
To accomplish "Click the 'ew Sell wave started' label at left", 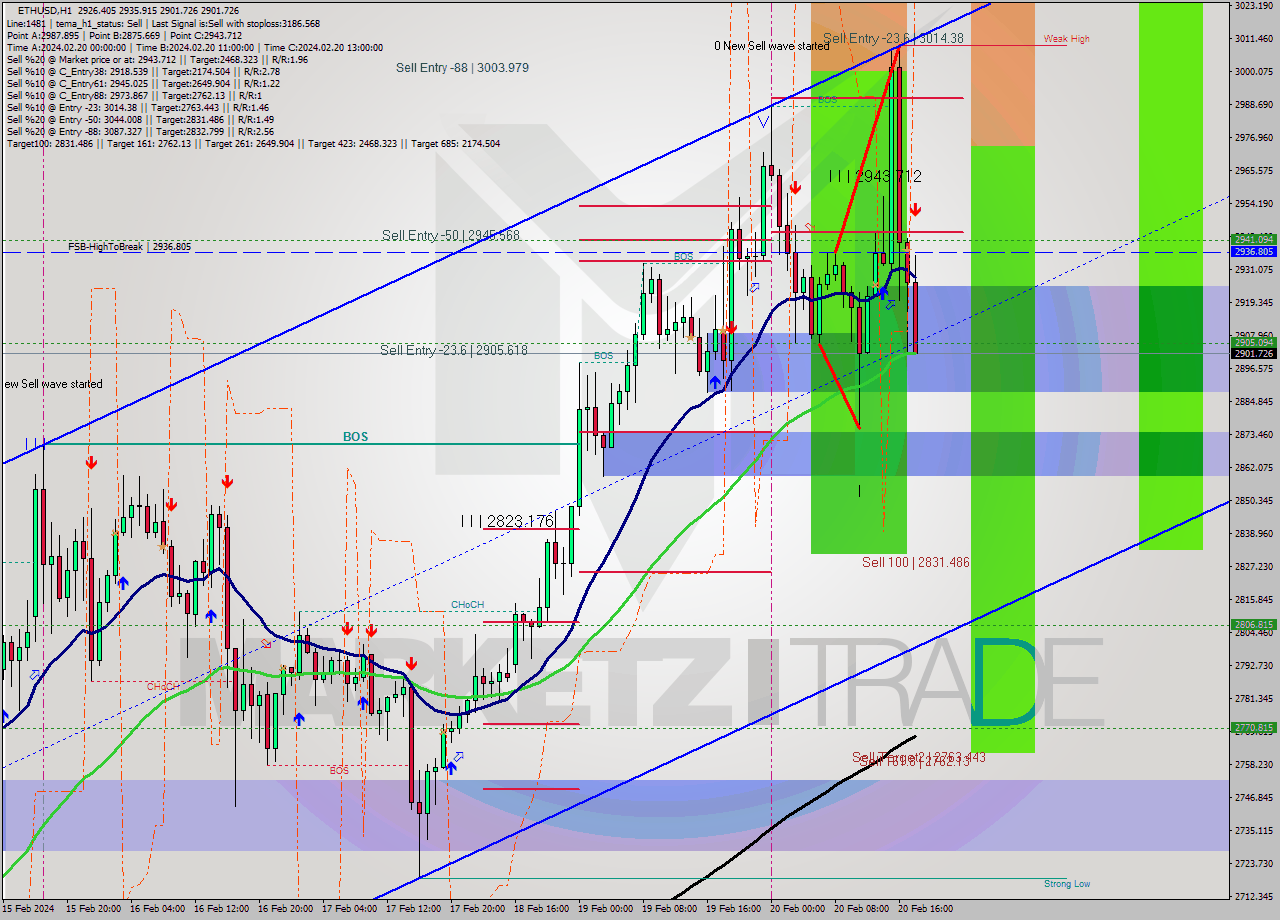I will [52, 384].
